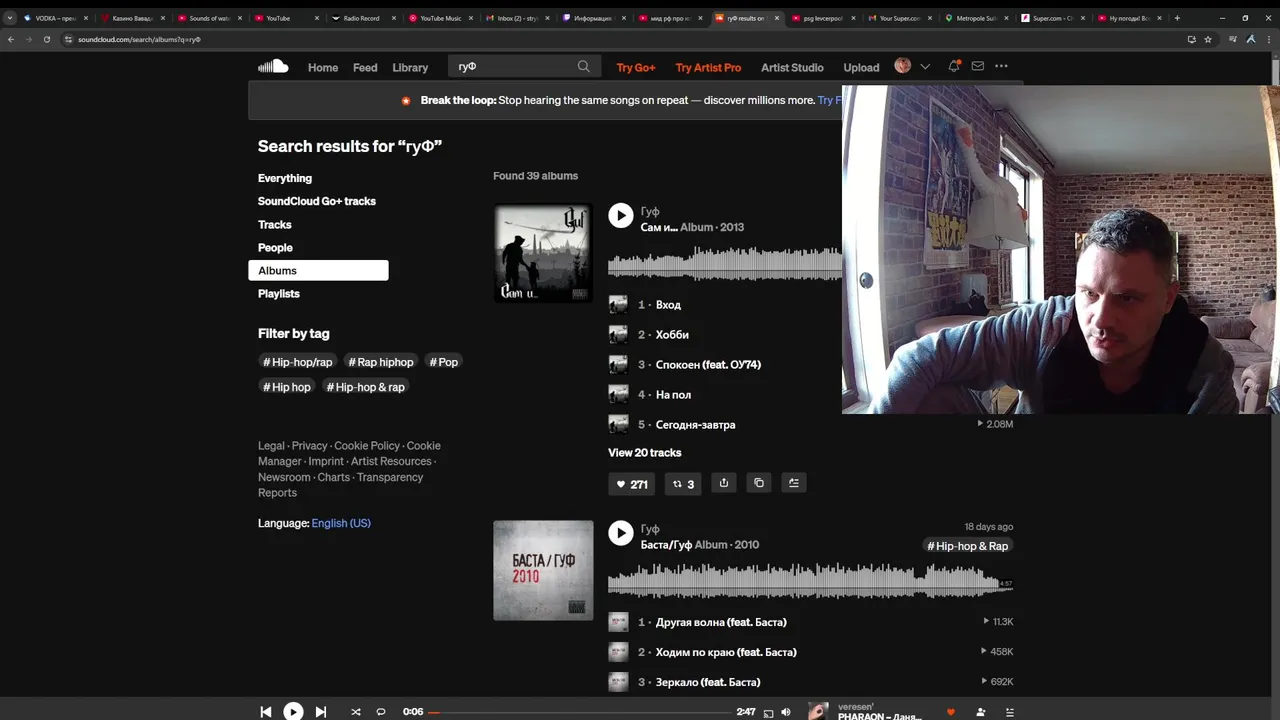Select the #Hip hop tag
This screenshot has height=720, width=1280.
(x=287, y=387)
